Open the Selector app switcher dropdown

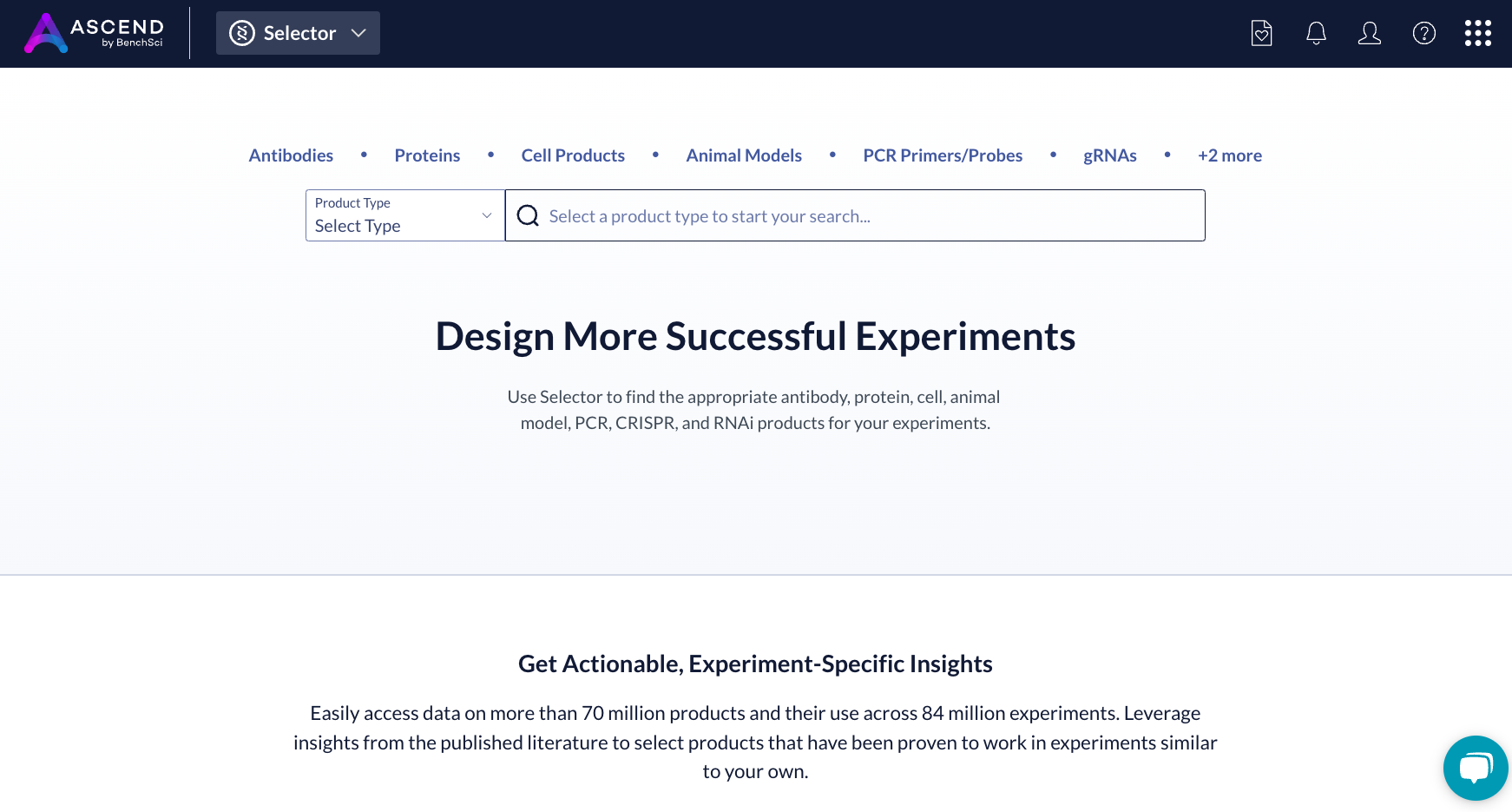point(298,33)
